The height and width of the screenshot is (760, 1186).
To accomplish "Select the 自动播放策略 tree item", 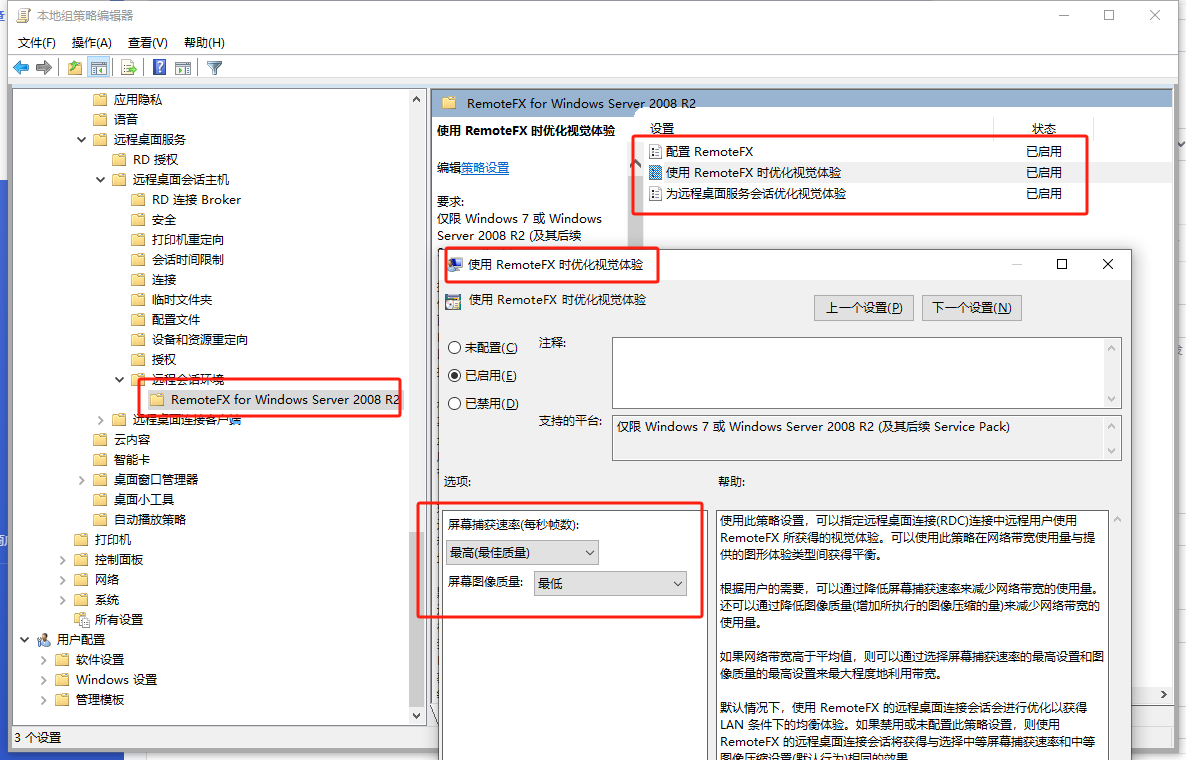I will [x=150, y=520].
